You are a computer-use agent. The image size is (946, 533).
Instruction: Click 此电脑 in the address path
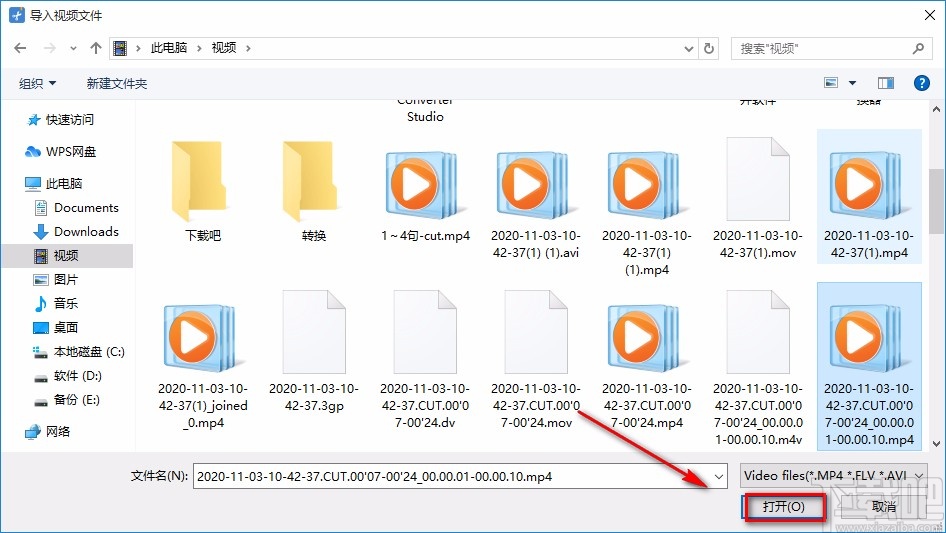(x=169, y=48)
